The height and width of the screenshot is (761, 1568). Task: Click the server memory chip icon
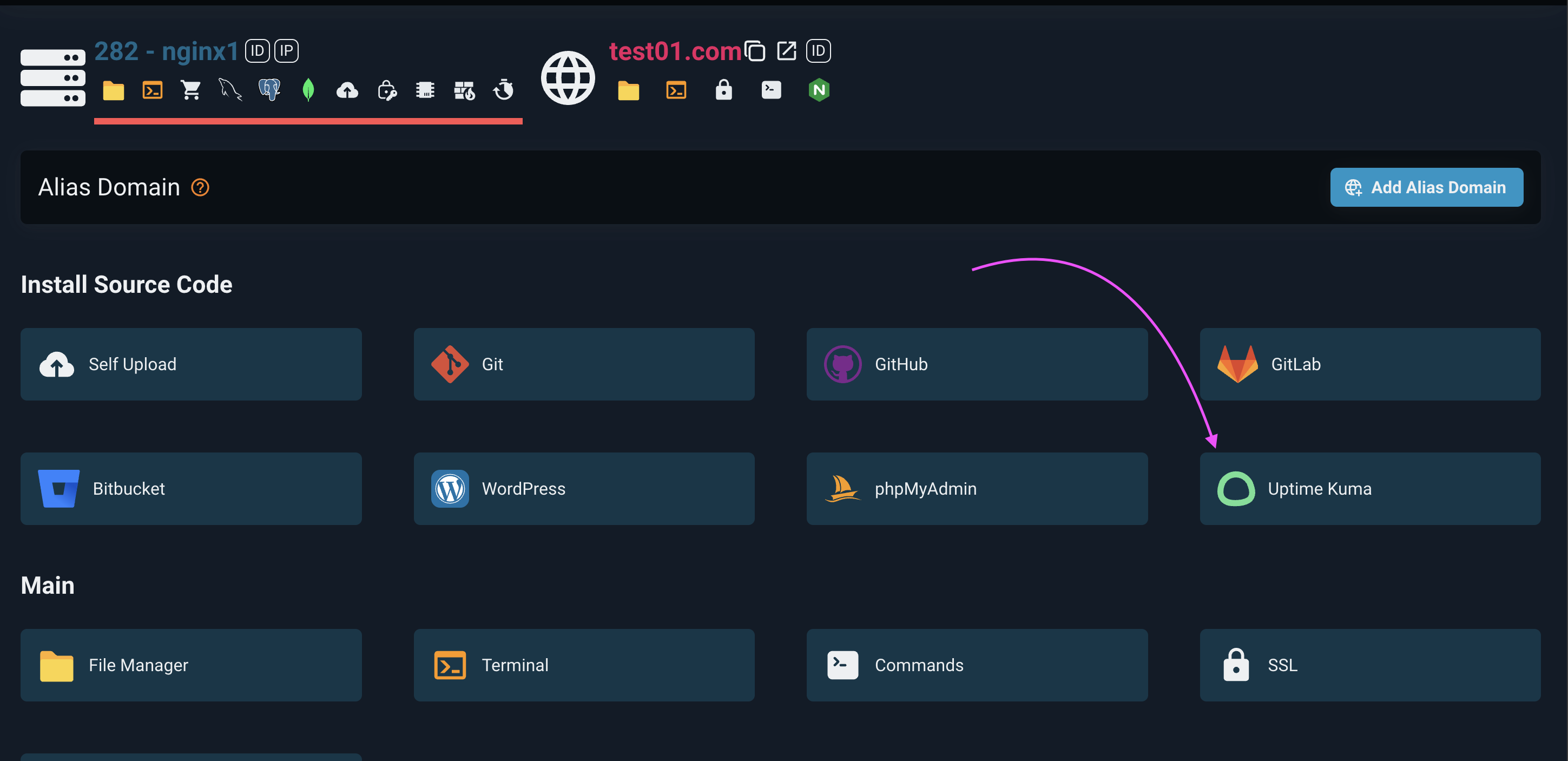click(x=425, y=90)
